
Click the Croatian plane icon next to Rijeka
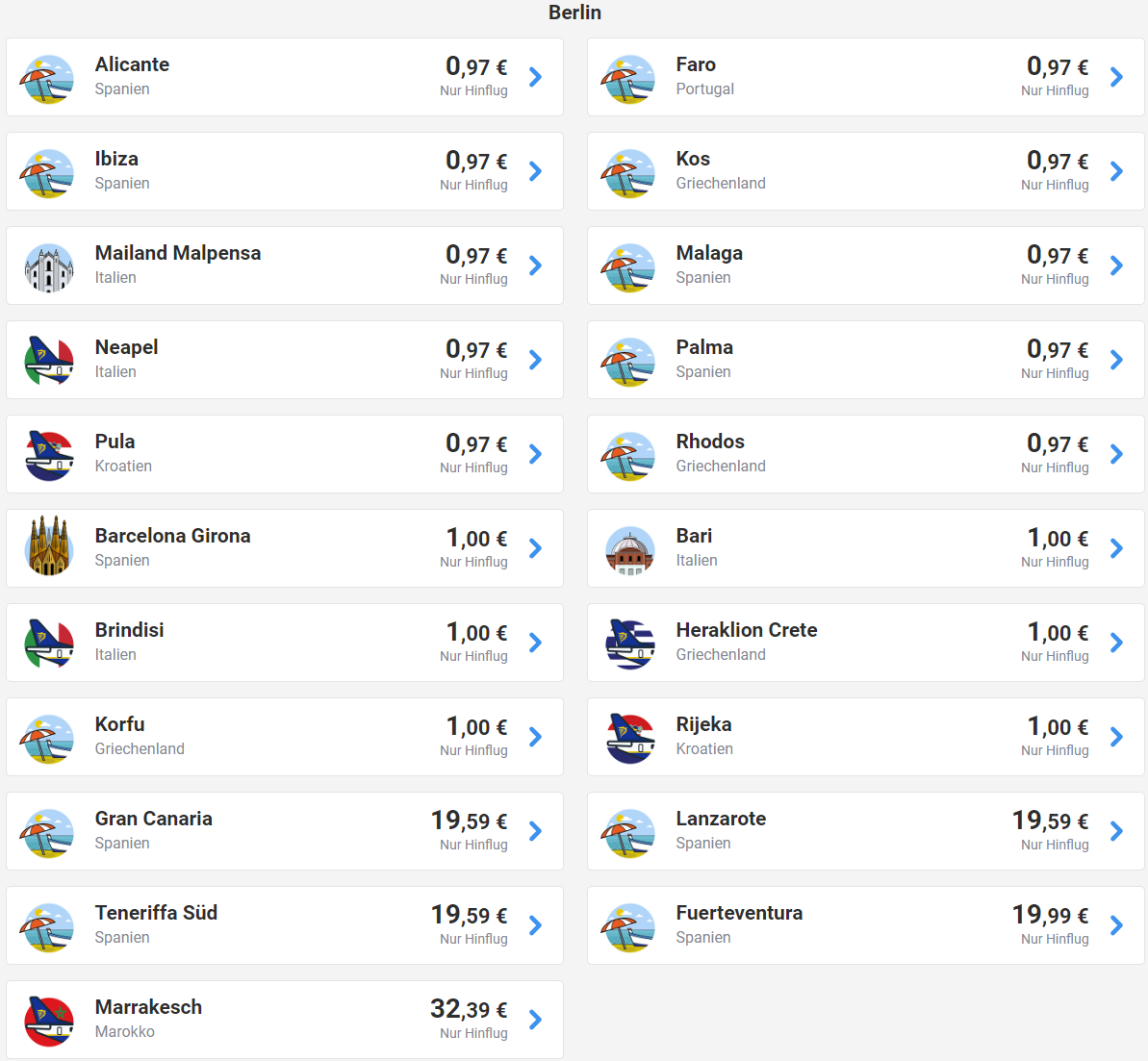click(629, 739)
